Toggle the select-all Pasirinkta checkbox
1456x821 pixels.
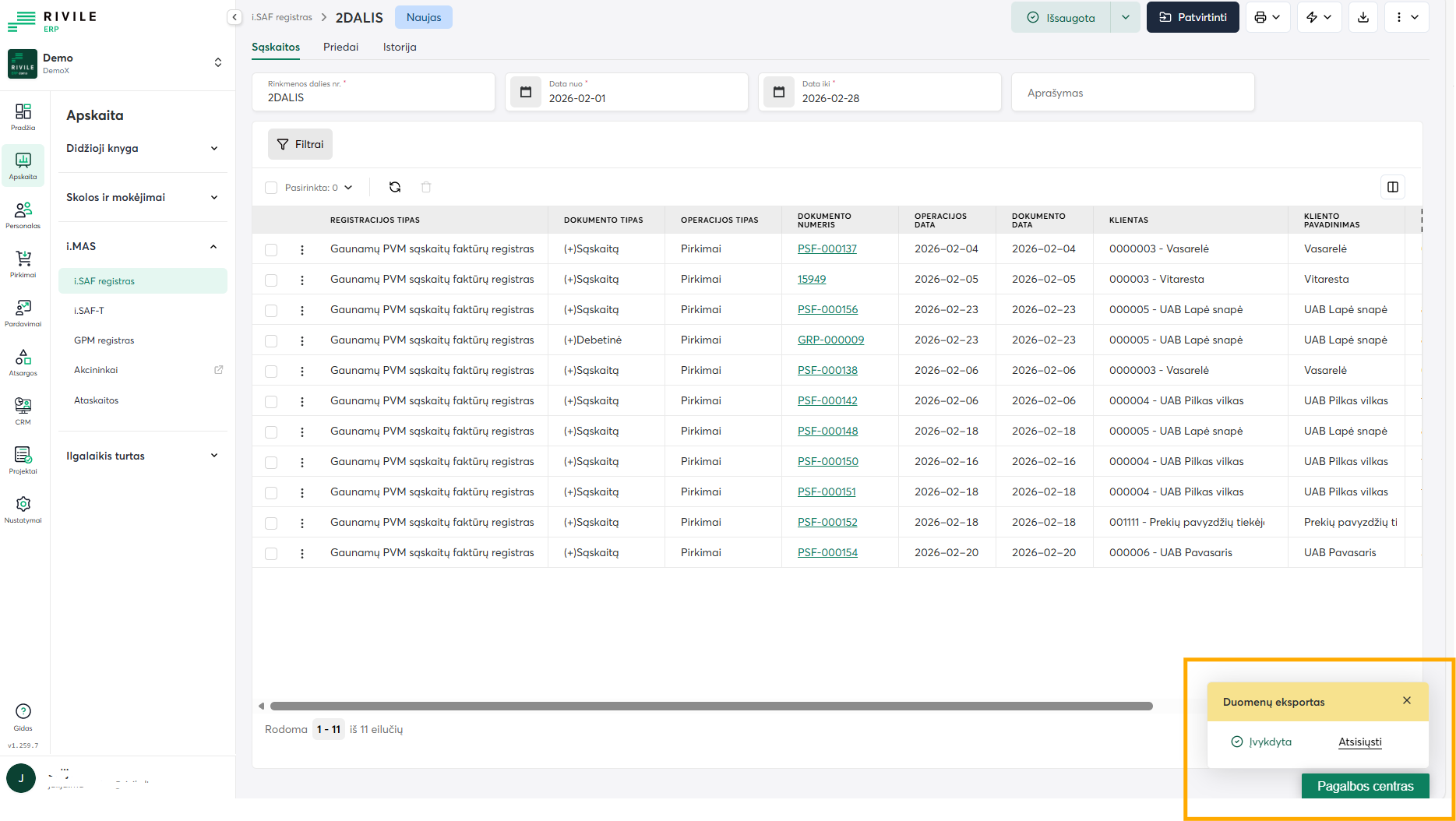click(x=271, y=188)
